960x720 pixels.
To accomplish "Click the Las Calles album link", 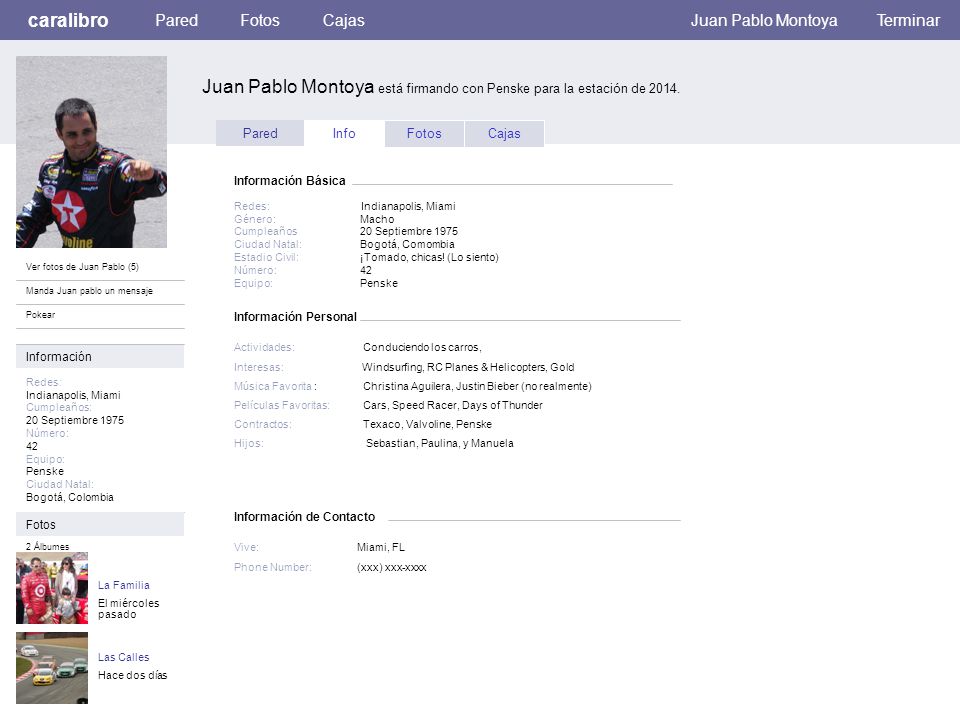I will click(124, 657).
